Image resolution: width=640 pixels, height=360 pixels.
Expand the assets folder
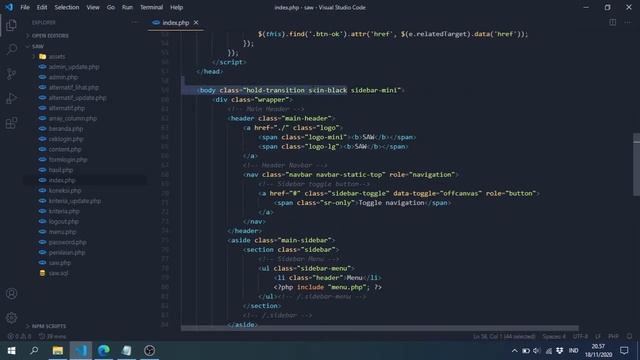(57, 56)
